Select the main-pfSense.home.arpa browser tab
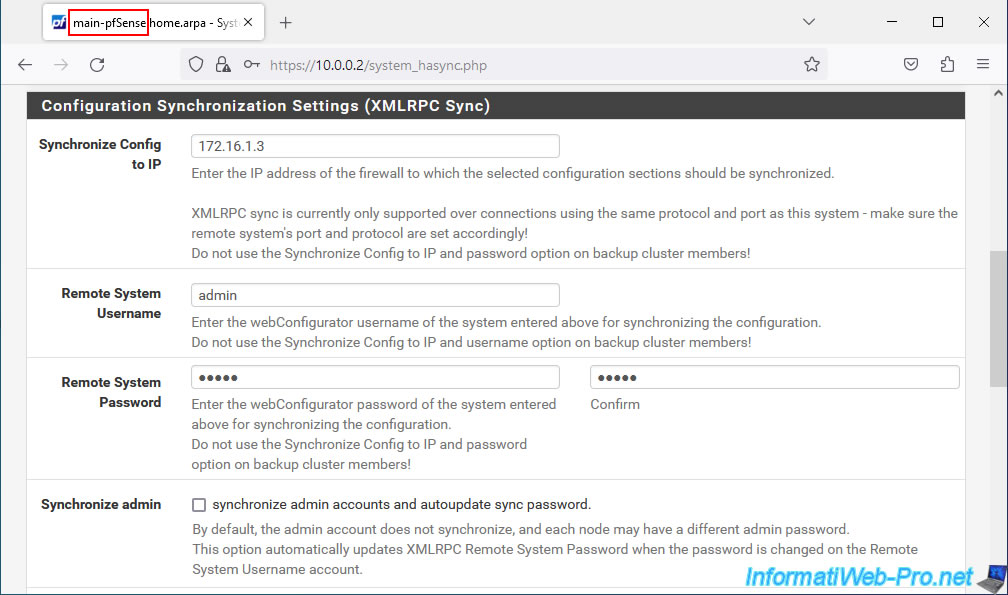1008x595 pixels. (x=154, y=22)
